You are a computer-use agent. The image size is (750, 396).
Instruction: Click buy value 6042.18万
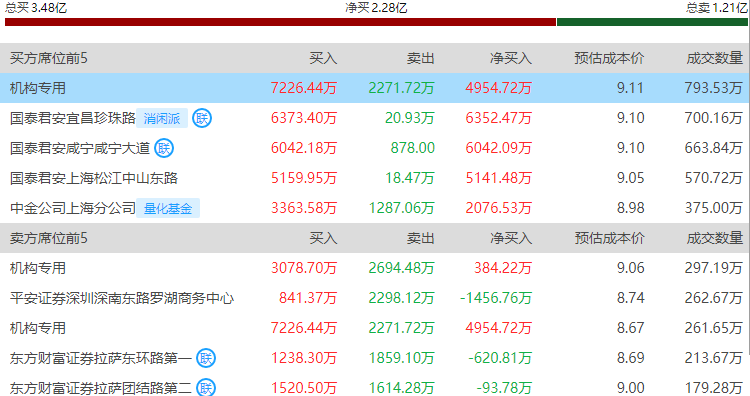point(304,148)
